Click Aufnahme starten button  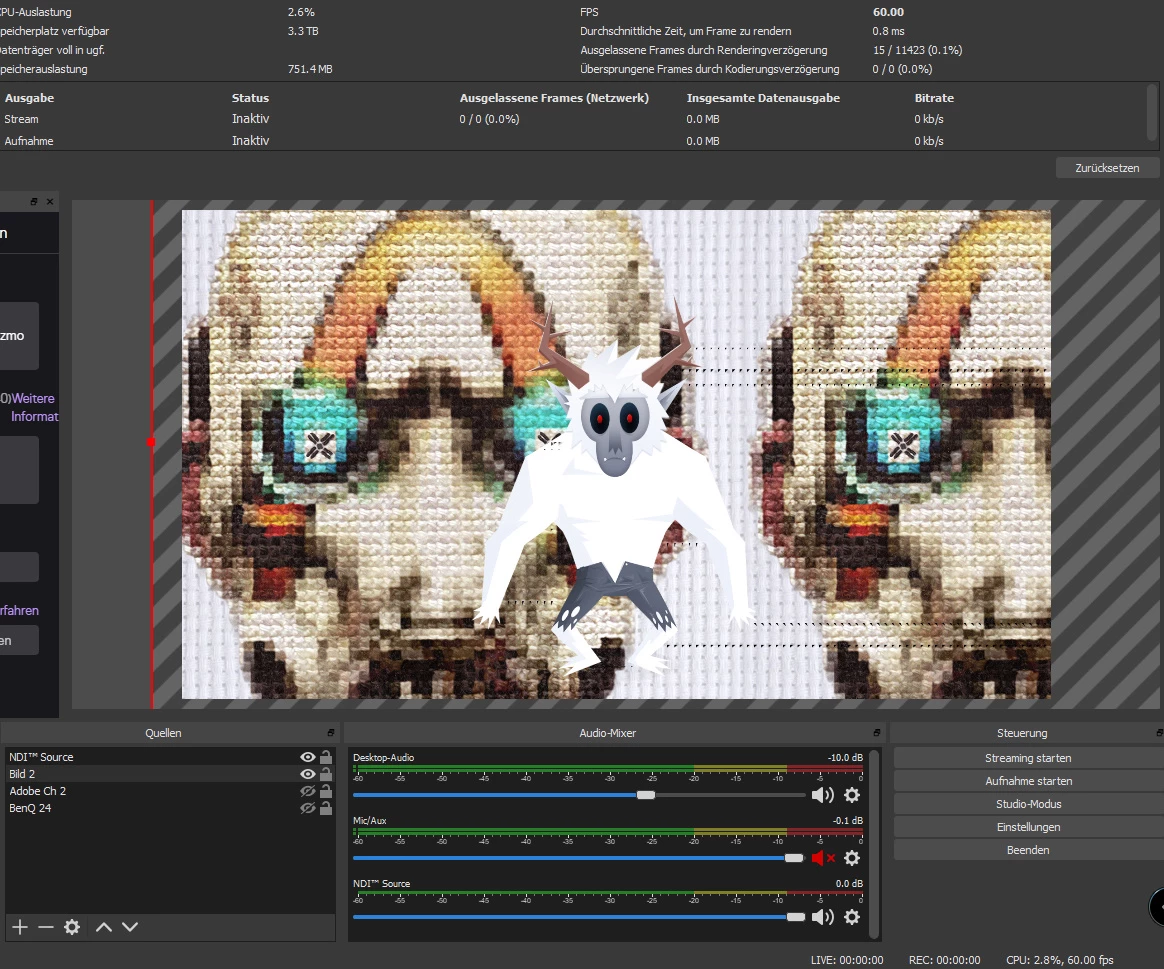pyautogui.click(x=1028, y=781)
